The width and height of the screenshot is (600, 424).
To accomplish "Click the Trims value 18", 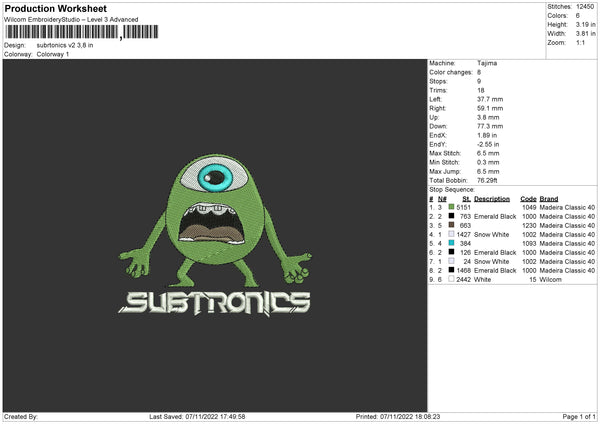I will [x=481, y=90].
